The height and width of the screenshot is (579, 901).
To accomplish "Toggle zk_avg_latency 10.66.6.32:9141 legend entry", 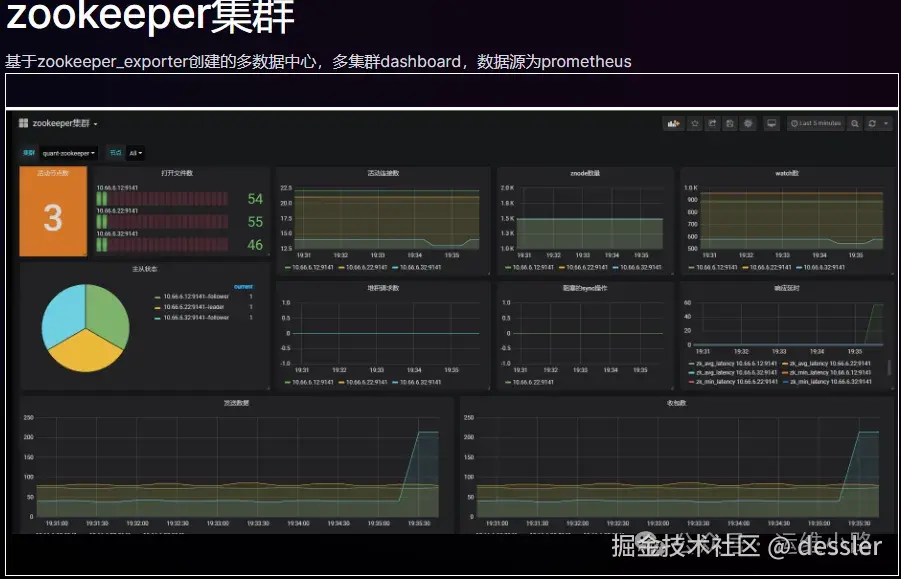I will [x=733, y=373].
